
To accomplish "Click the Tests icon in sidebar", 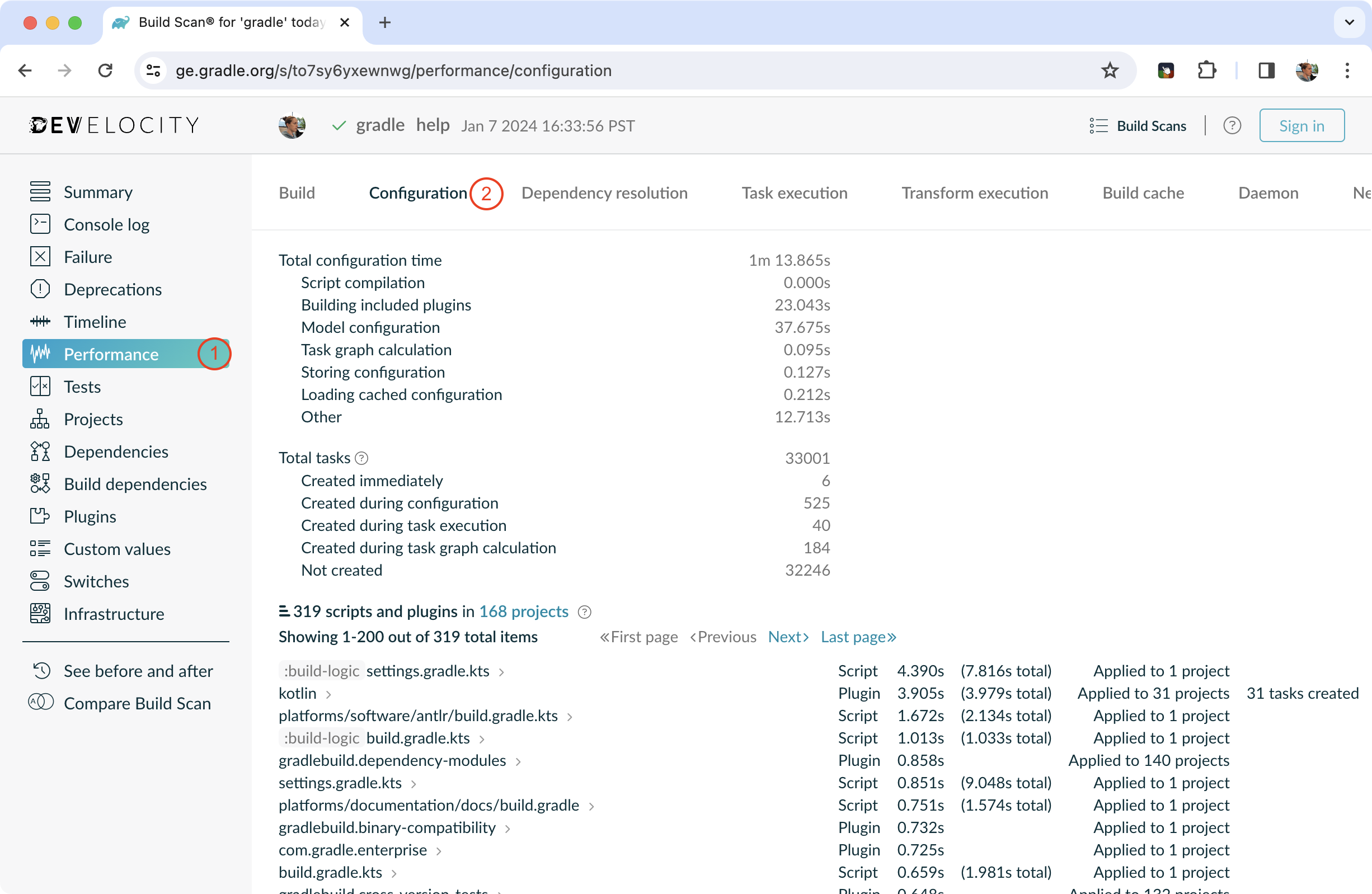I will tap(40, 386).
